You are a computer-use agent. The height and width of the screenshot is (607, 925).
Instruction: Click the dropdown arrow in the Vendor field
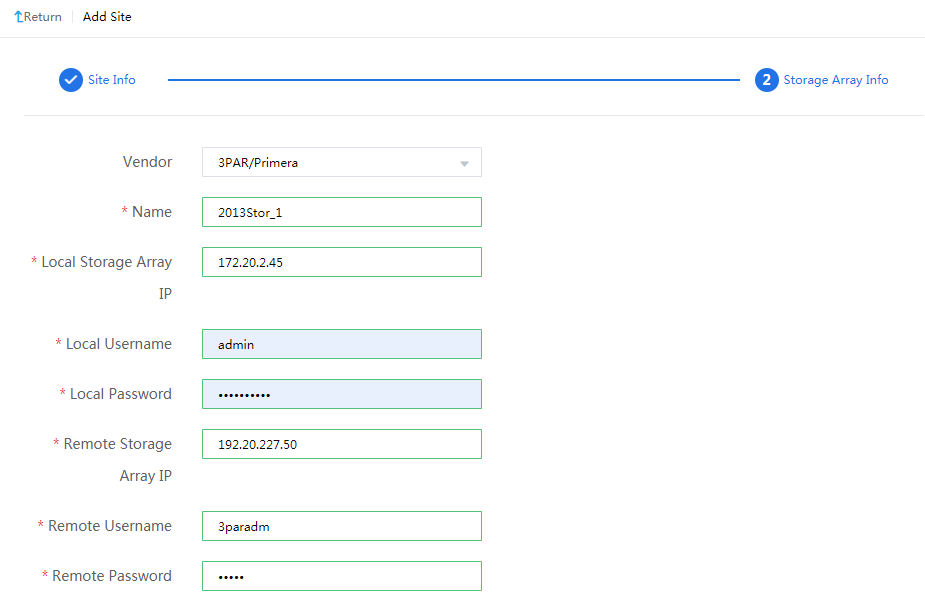(x=464, y=161)
